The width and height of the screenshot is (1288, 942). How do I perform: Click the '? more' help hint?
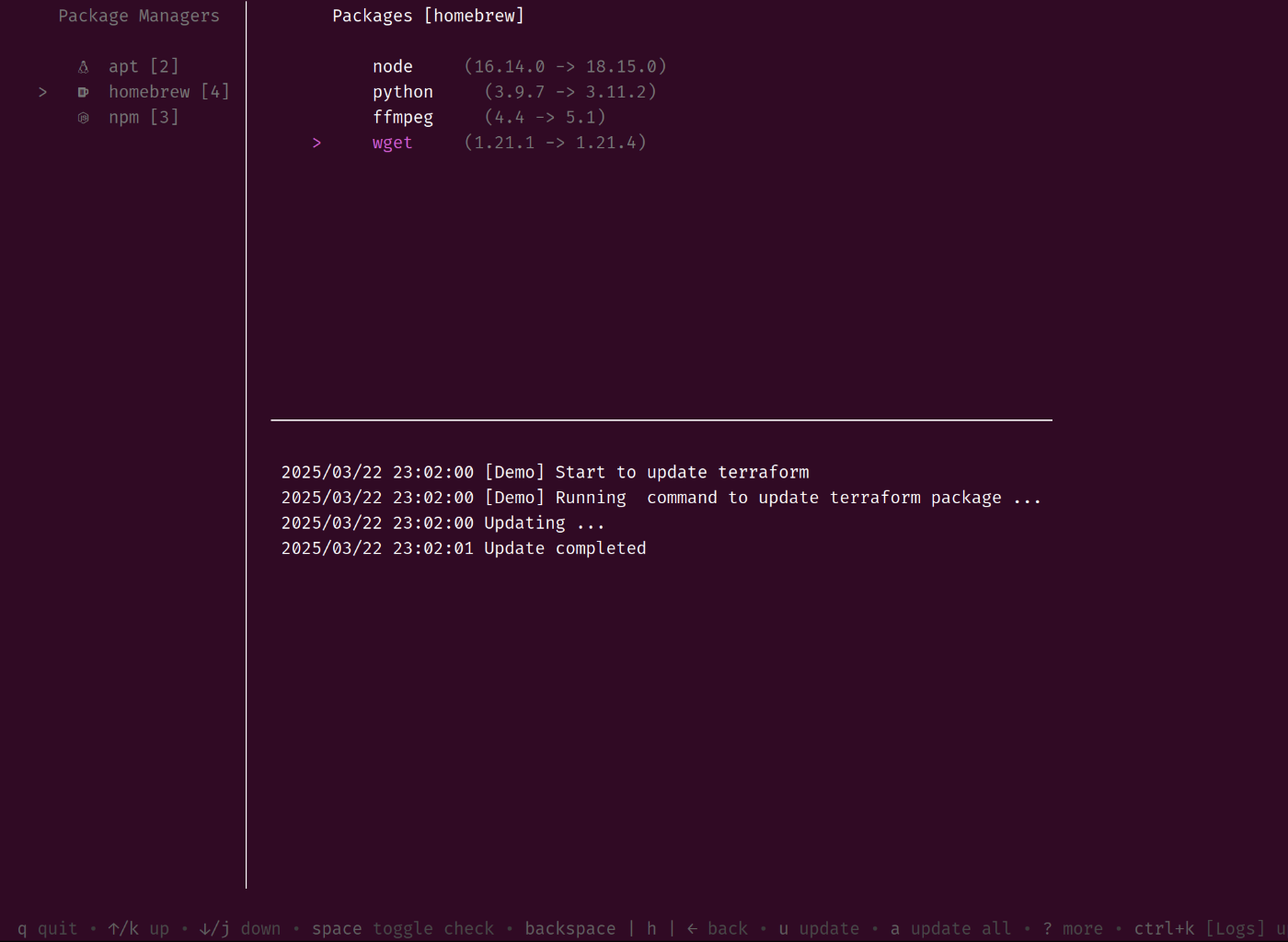tap(1073, 928)
